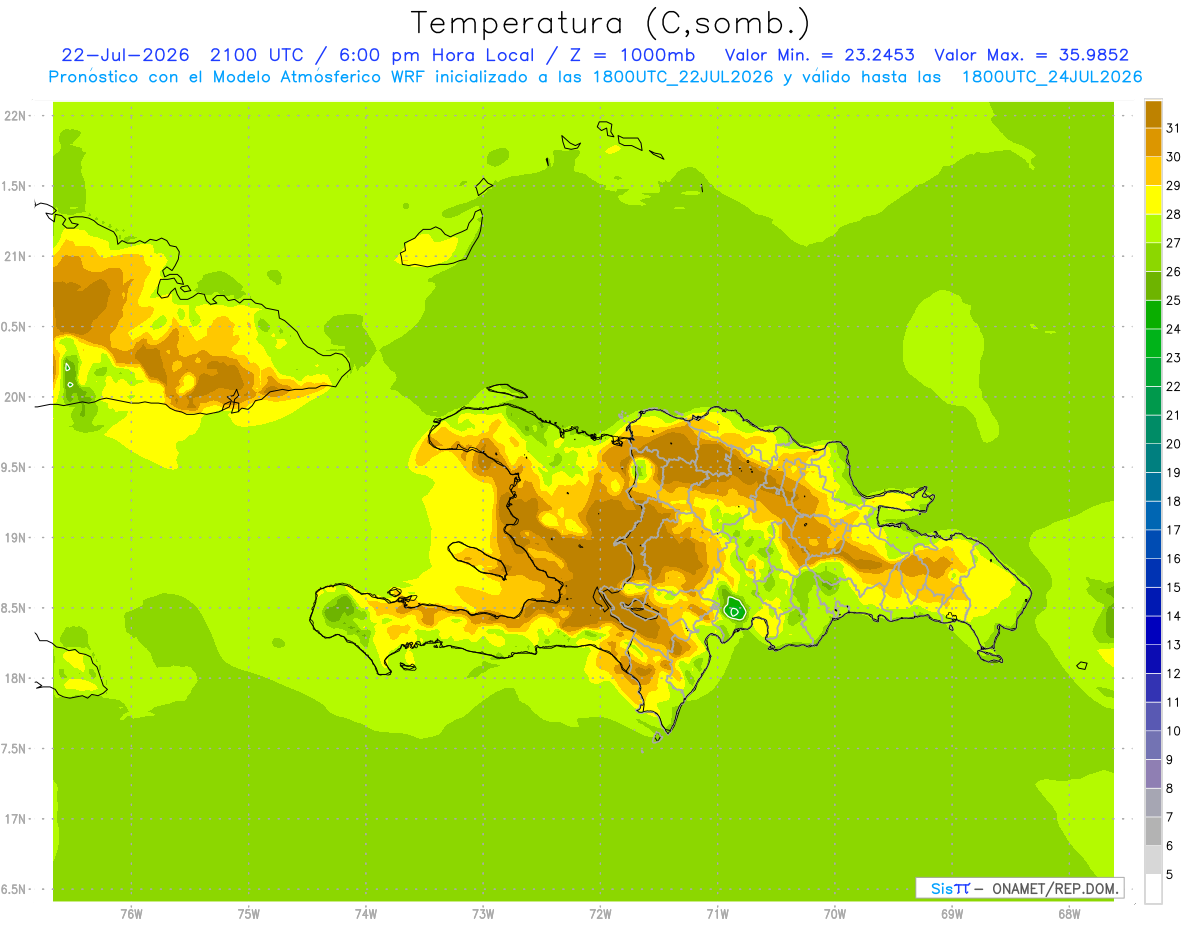
Task: Click the "Z = 1000mb" level text
Action: pyautogui.click(x=636, y=55)
